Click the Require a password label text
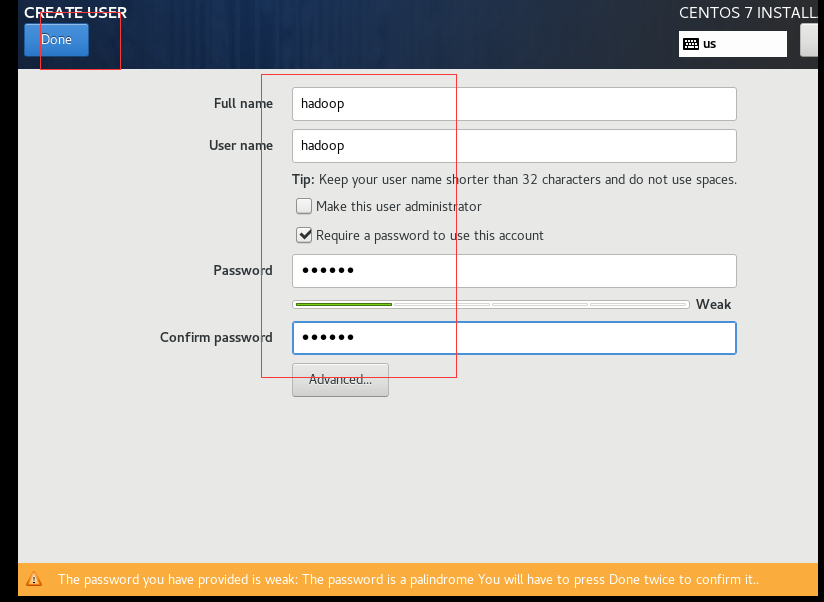Image resolution: width=824 pixels, height=602 pixels. tap(429, 235)
